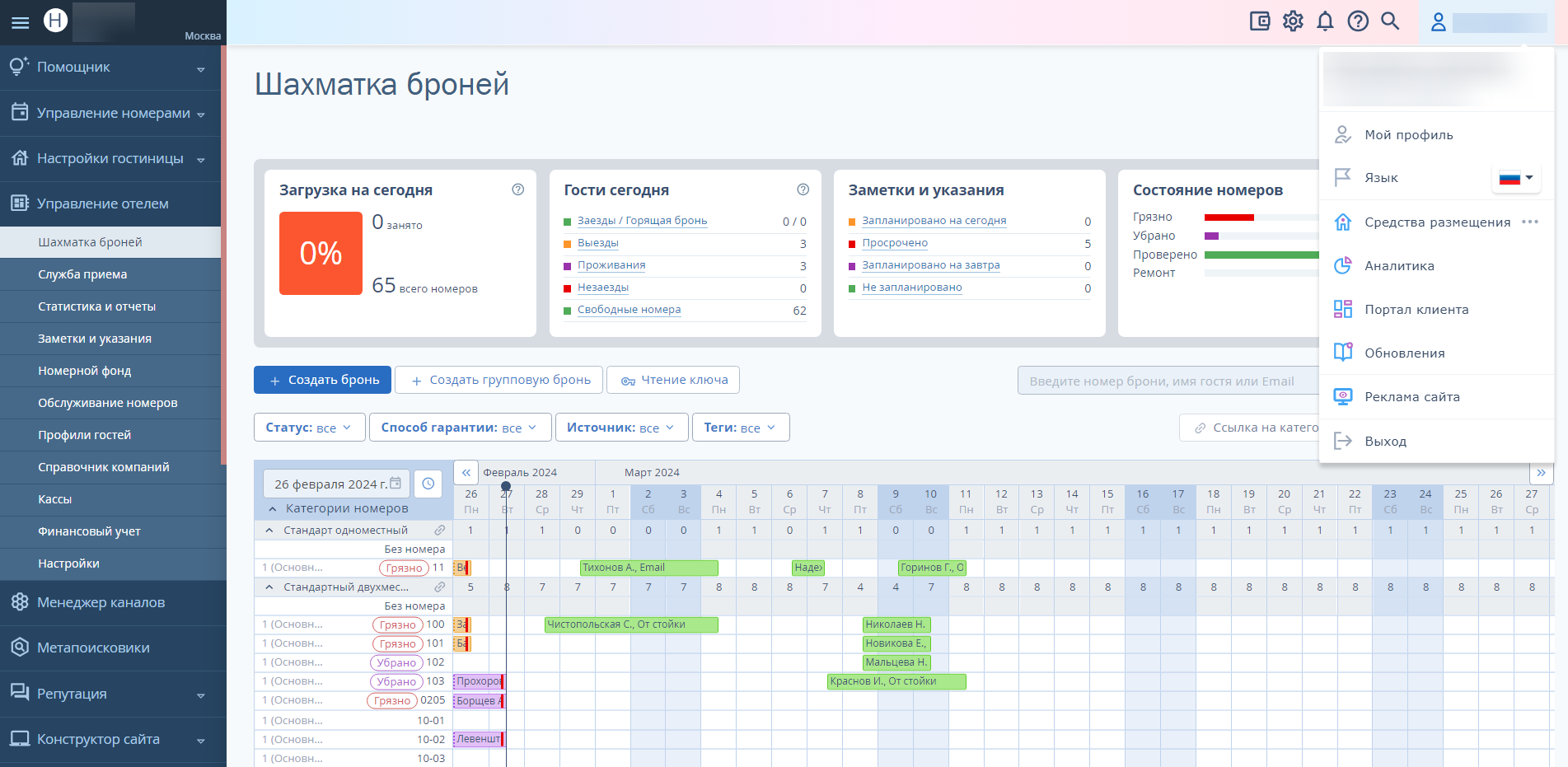Open settings gear icon in header
This screenshot has height=767, width=1568.
(x=1293, y=21)
